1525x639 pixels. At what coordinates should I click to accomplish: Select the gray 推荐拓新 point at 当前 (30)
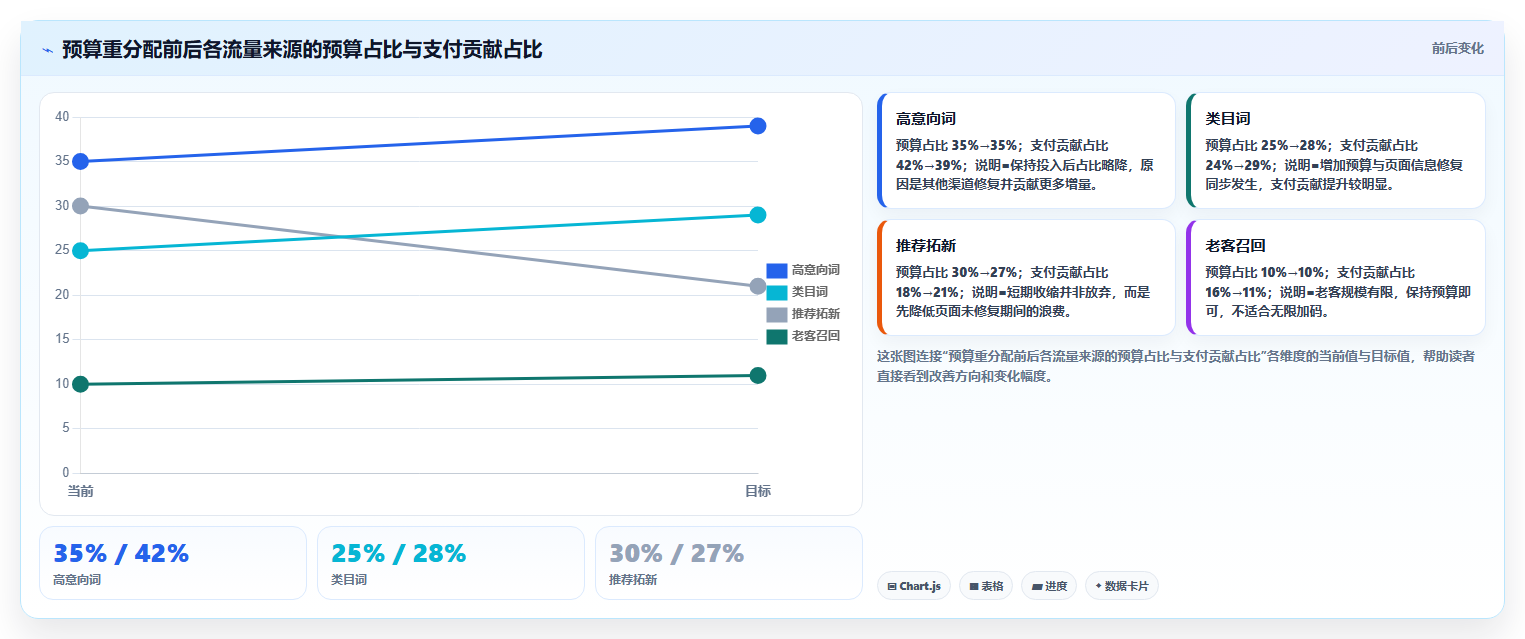tap(80, 206)
